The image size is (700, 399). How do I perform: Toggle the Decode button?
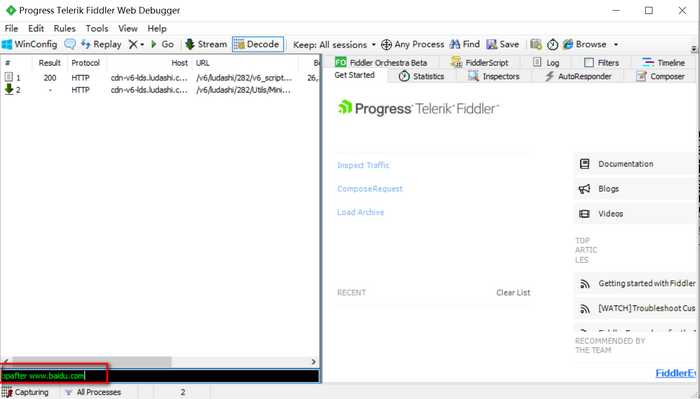click(x=258, y=44)
